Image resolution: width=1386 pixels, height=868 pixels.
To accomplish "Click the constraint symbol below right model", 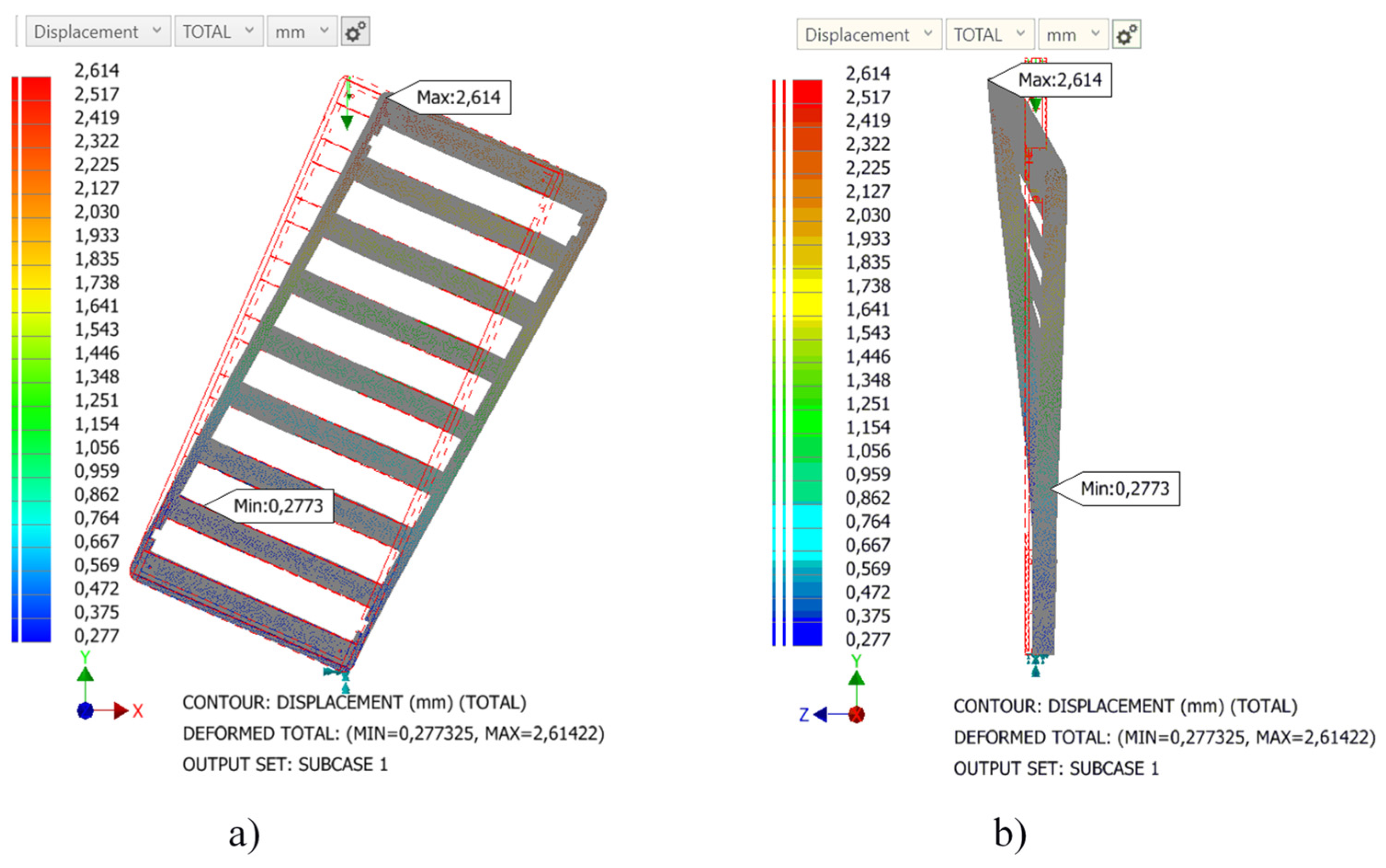I will point(1036,667).
